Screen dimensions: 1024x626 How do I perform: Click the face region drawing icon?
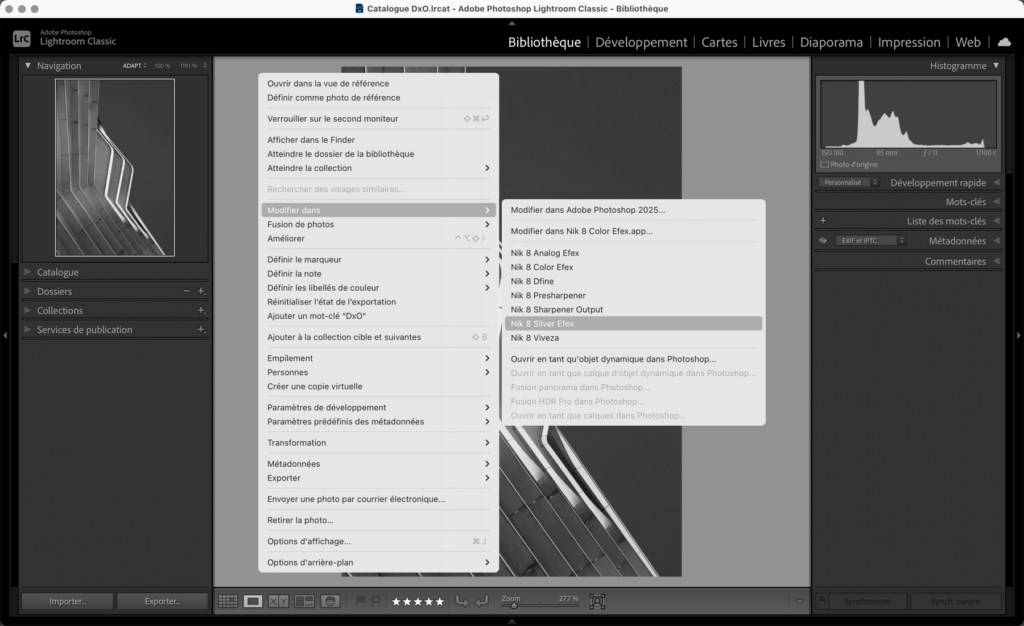597,601
